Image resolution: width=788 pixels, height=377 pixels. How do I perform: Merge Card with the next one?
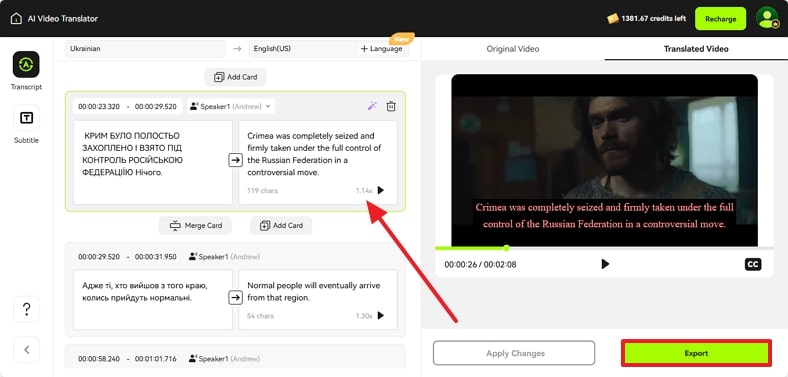point(195,225)
